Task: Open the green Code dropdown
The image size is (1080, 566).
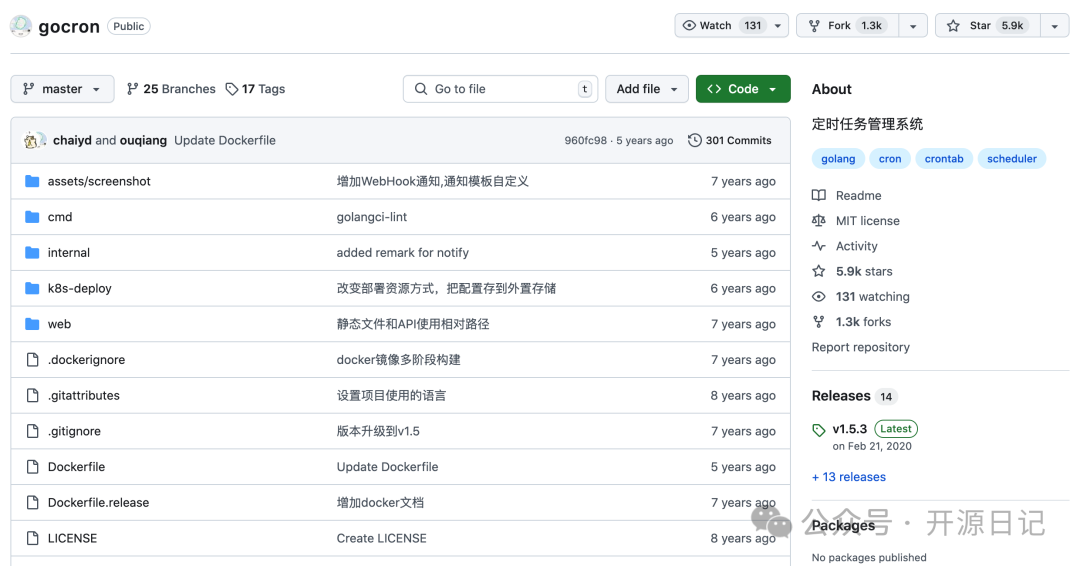Action: coord(743,89)
